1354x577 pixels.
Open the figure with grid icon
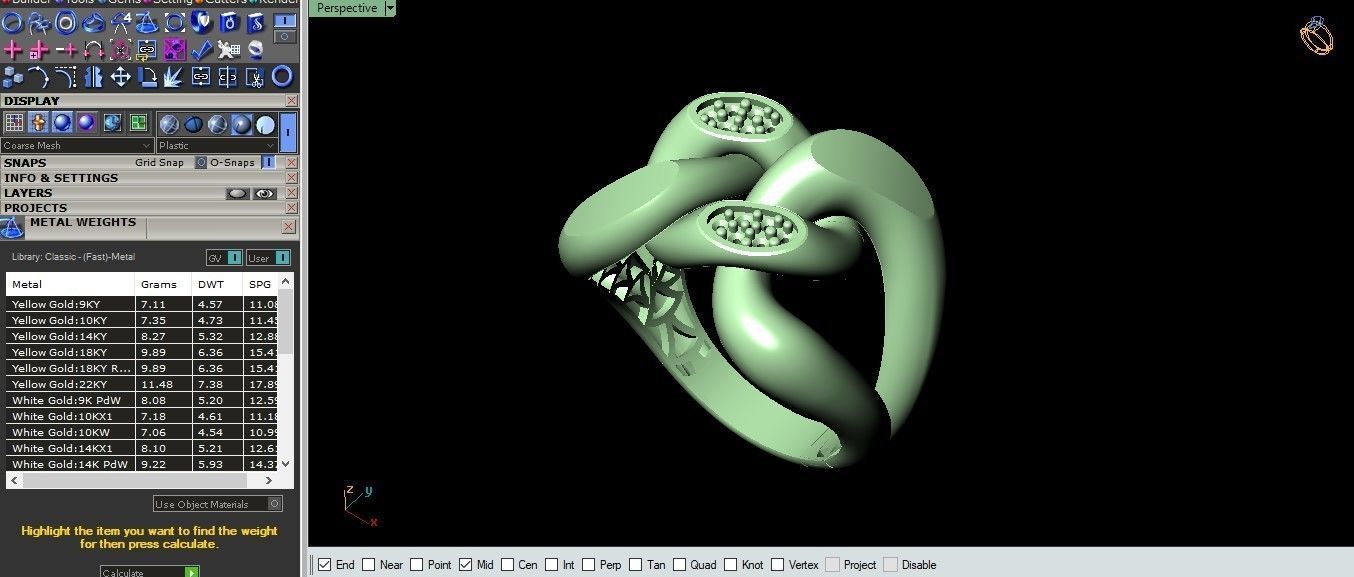229,49
